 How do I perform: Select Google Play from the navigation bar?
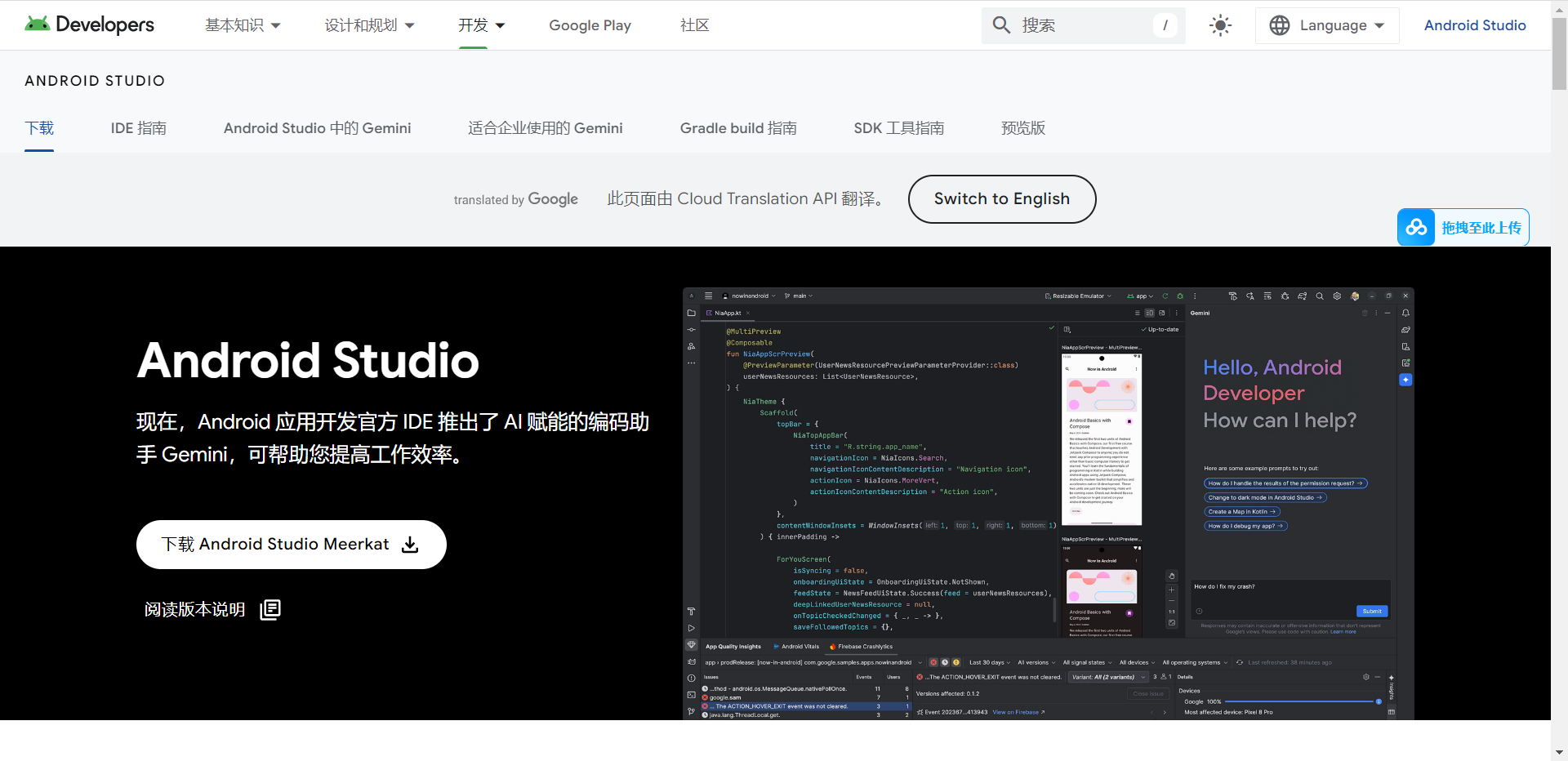590,24
